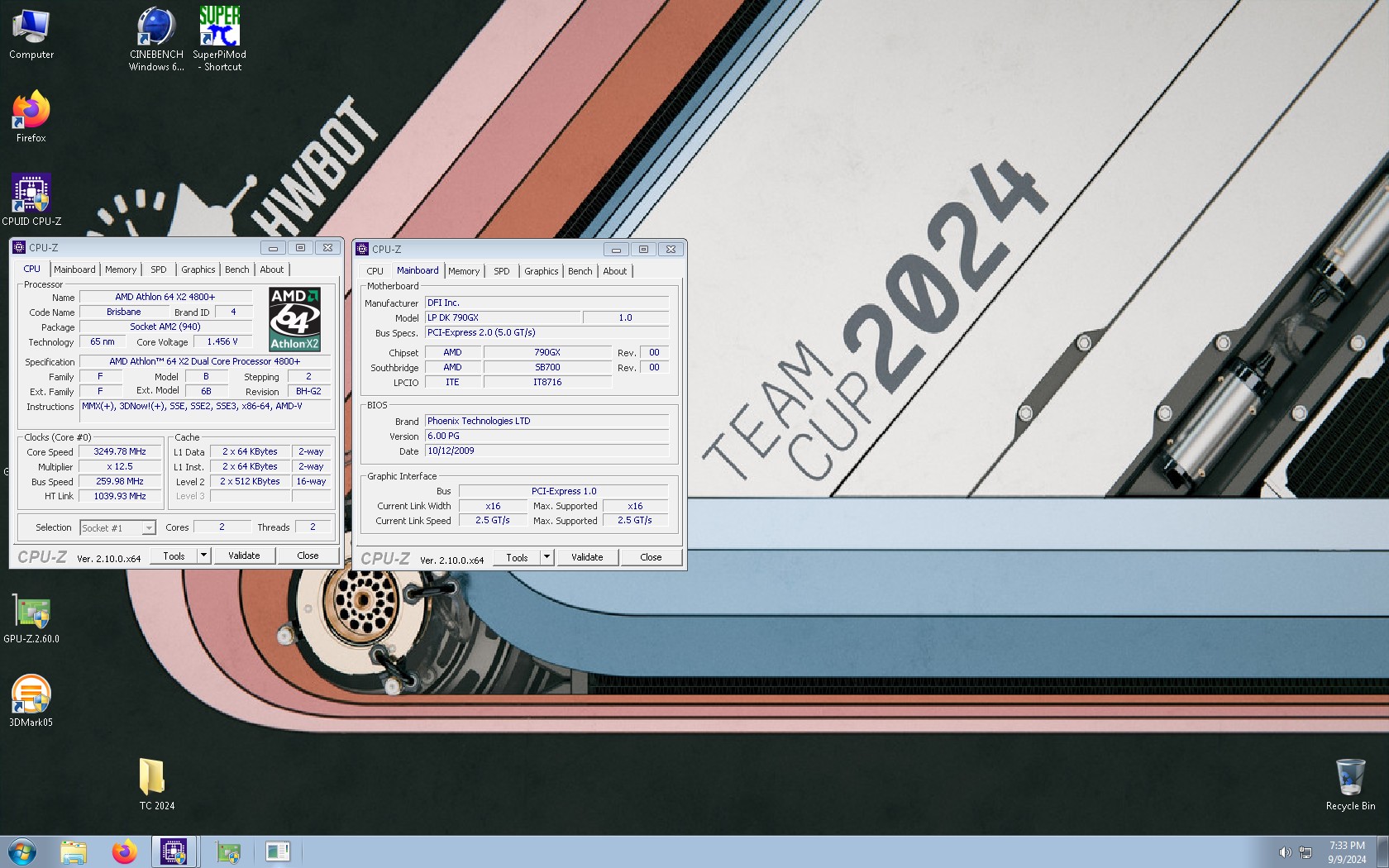The height and width of the screenshot is (868, 1389).
Task: Open the Socket #1 selection dropdown
Action: click(x=117, y=527)
